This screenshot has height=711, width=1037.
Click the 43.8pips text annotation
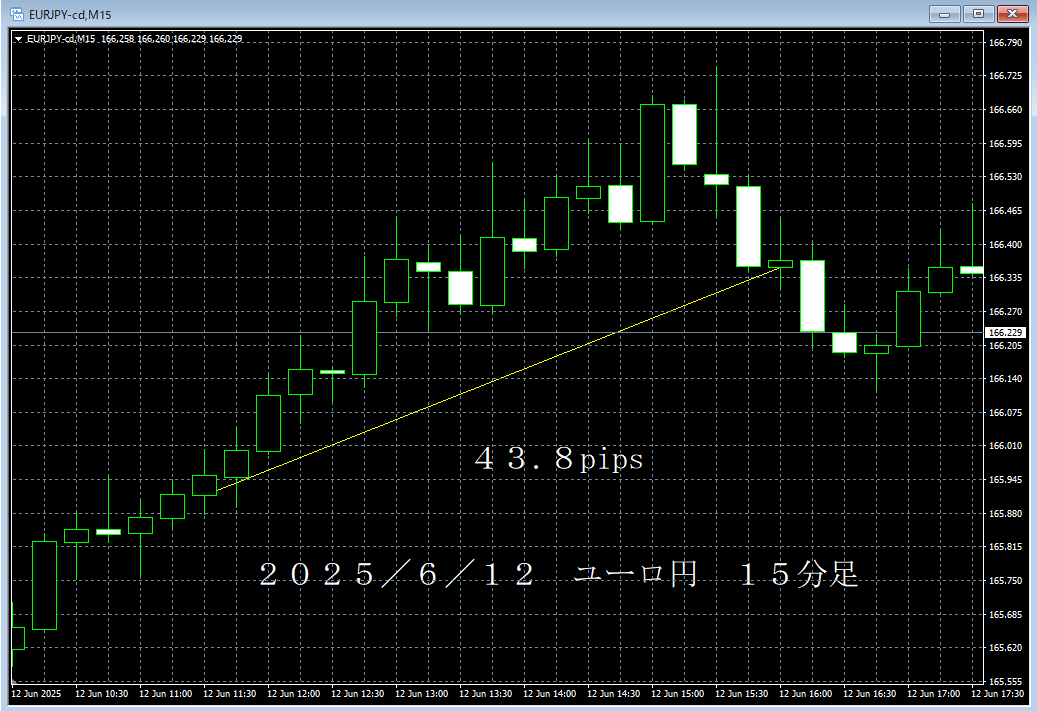pos(556,460)
